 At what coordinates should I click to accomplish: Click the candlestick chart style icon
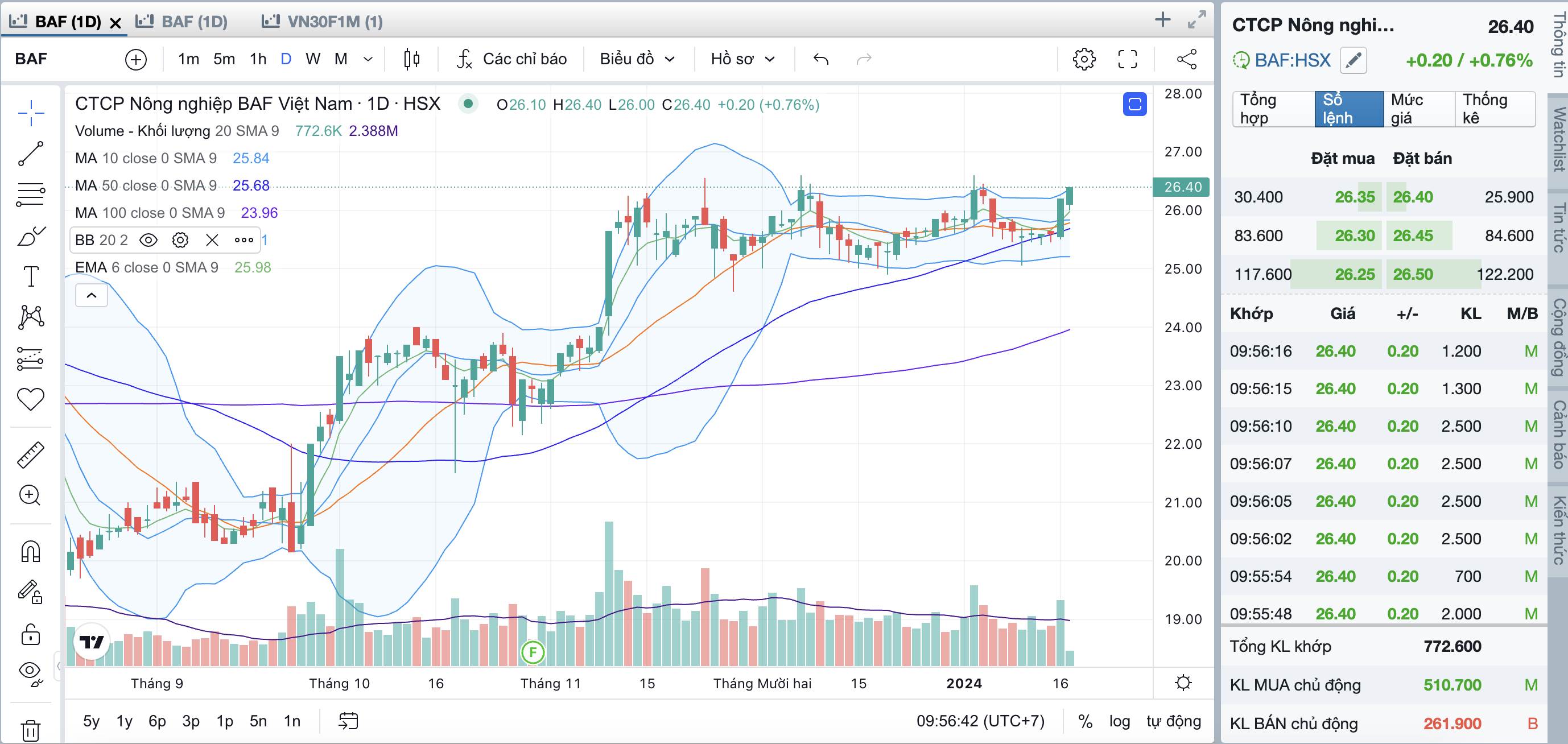point(411,59)
